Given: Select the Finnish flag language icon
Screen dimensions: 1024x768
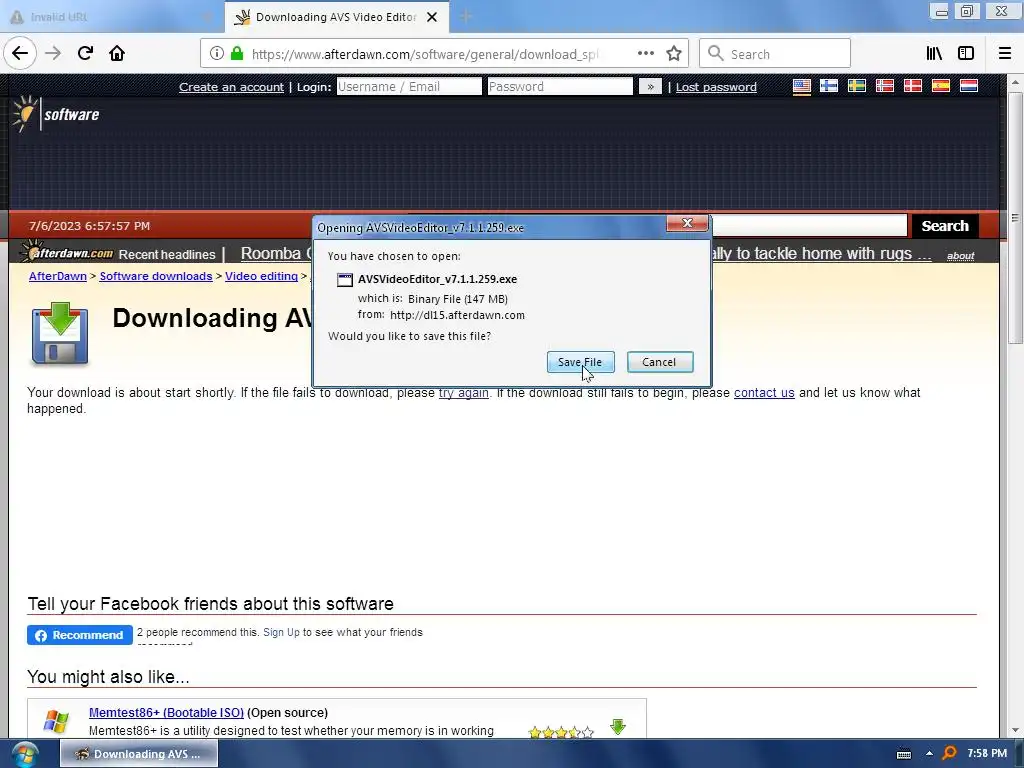Looking at the screenshot, I should click(x=829, y=86).
